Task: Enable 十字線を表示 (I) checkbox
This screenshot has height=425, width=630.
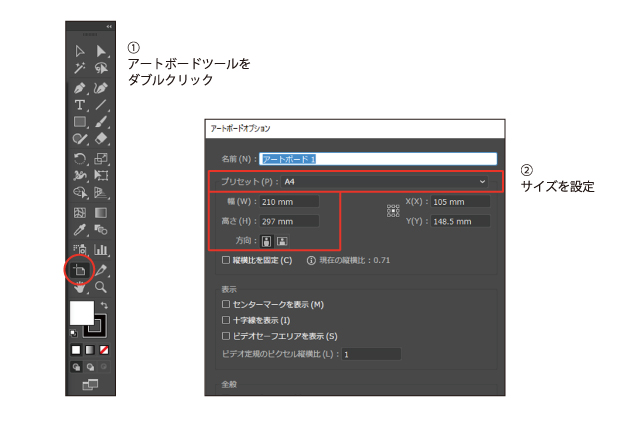Action: point(226,320)
